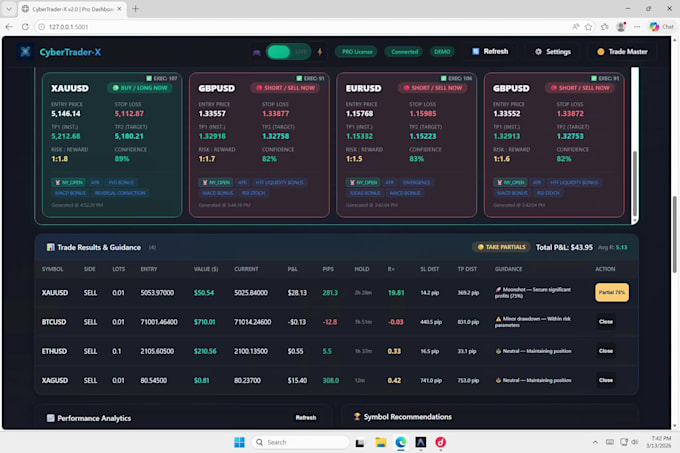Close the BTCUSD sell position
680x453 pixels.
click(606, 322)
